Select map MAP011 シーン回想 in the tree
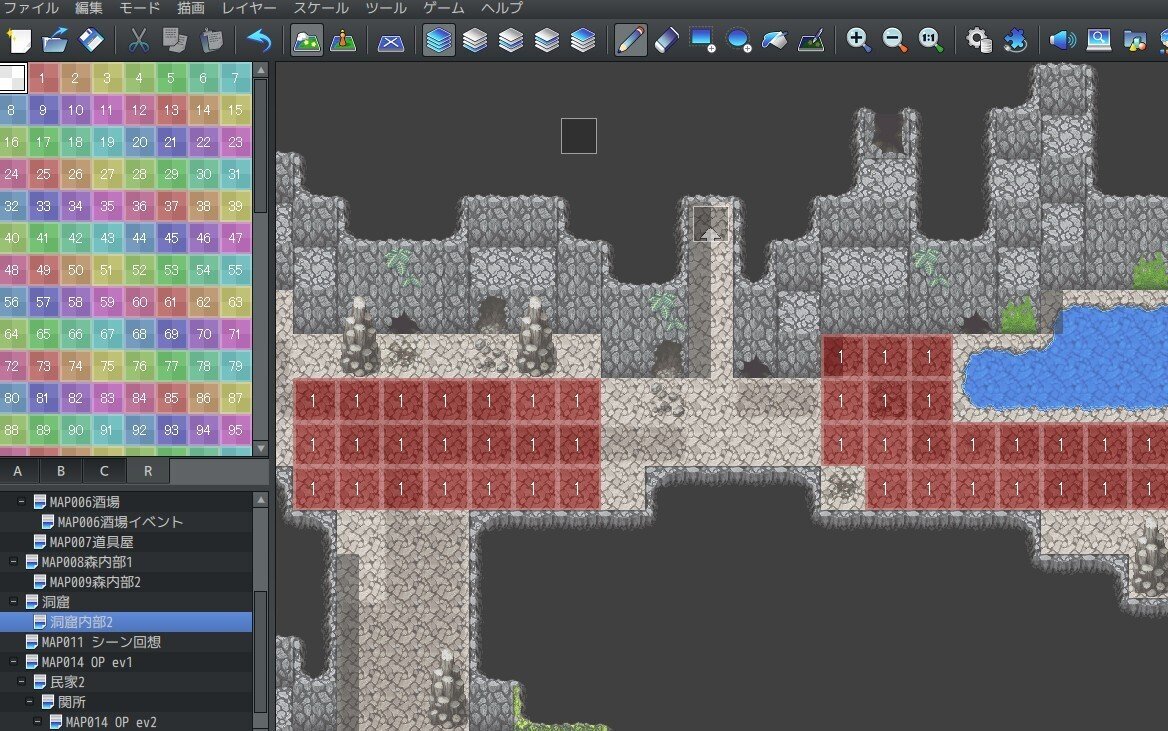The height and width of the screenshot is (731, 1168). (x=101, y=642)
